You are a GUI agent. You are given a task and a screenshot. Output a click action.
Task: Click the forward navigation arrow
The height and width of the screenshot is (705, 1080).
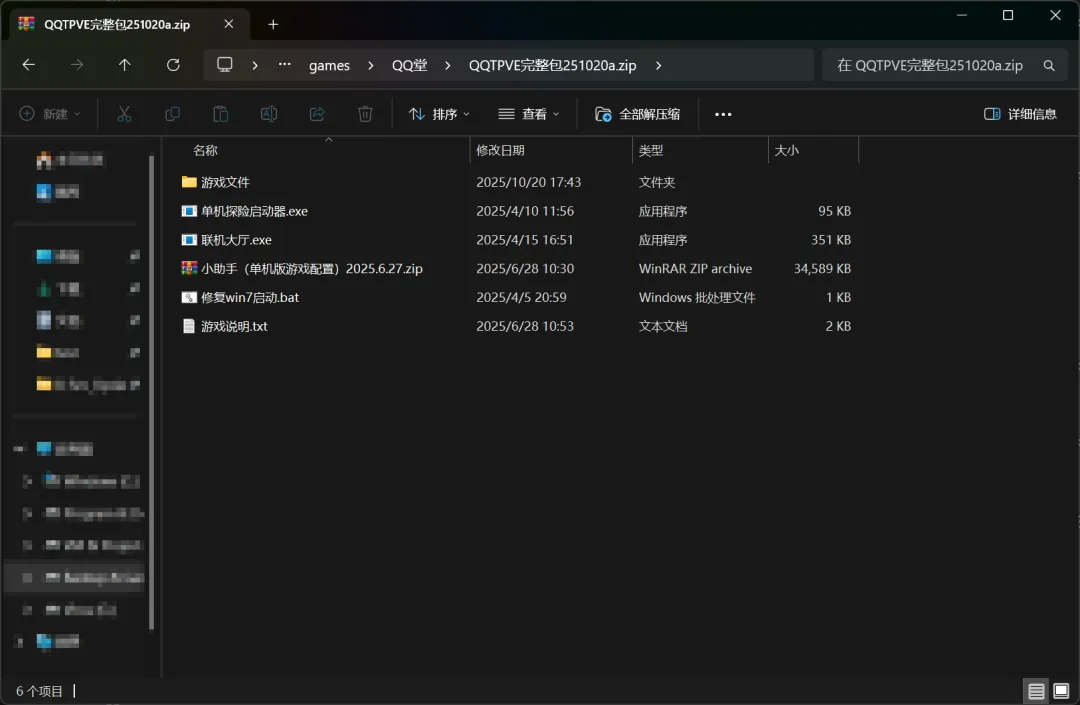pos(77,65)
